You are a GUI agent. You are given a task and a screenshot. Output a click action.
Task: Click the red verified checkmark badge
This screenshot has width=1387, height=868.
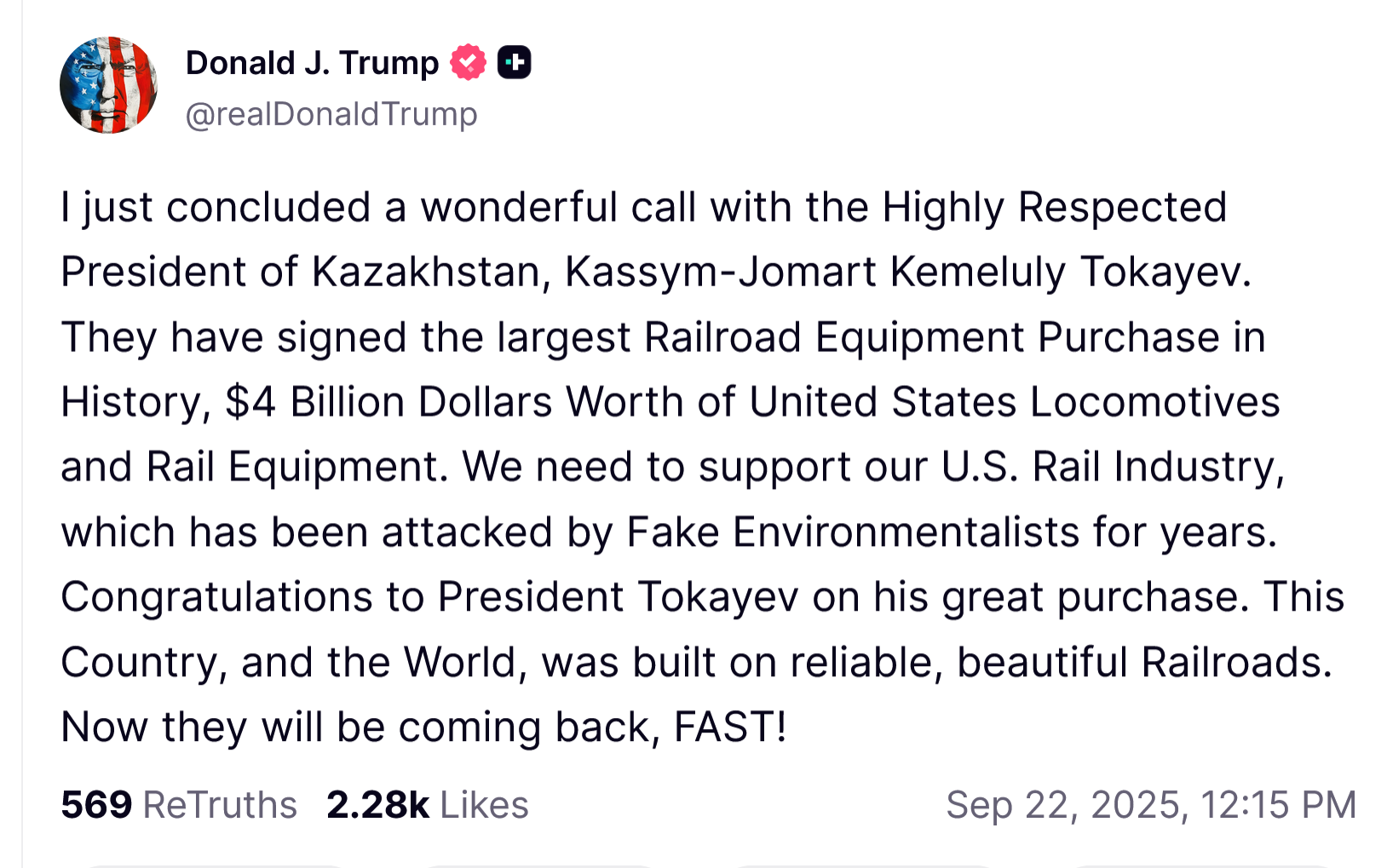468,62
